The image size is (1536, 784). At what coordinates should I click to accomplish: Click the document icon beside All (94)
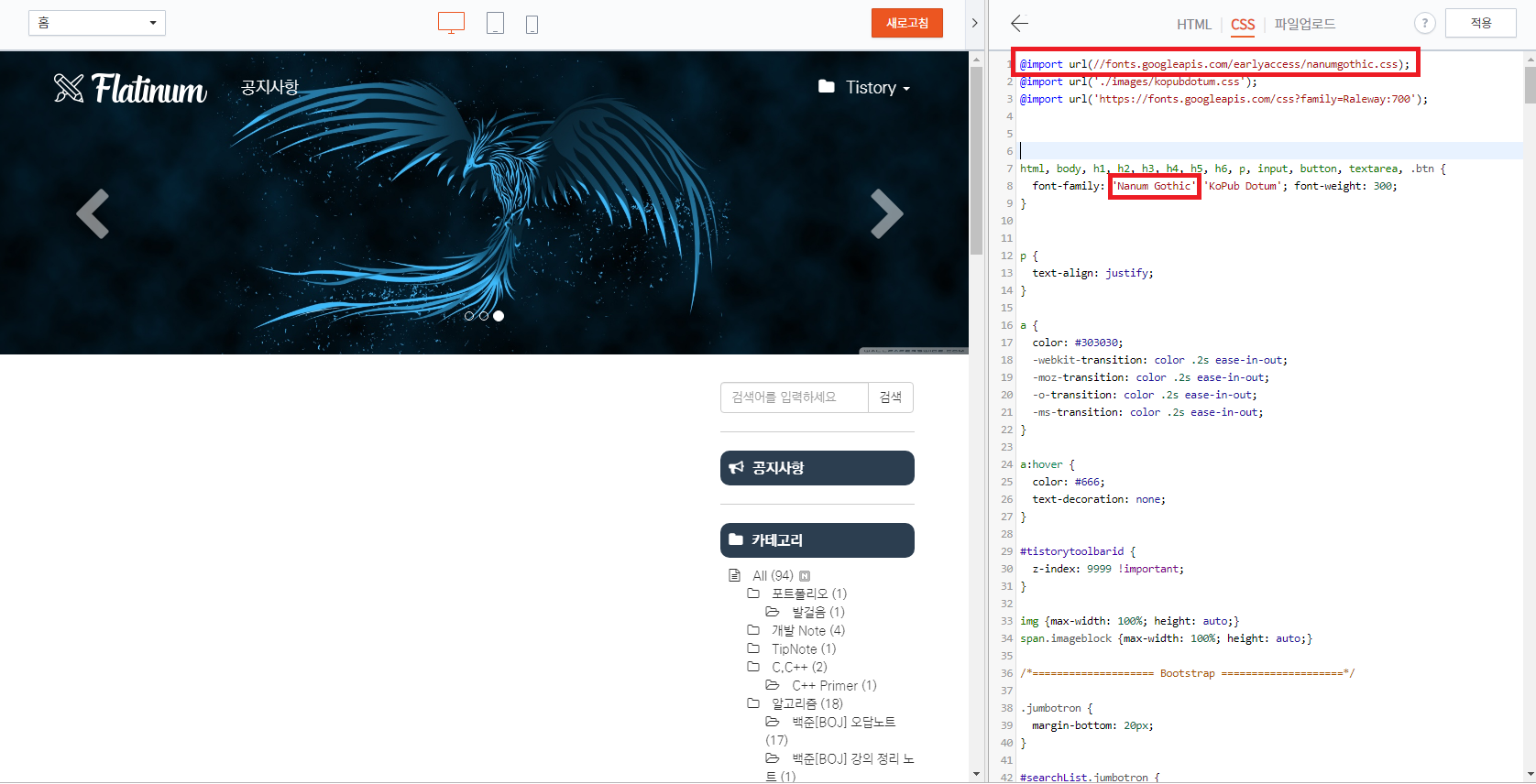click(x=734, y=575)
